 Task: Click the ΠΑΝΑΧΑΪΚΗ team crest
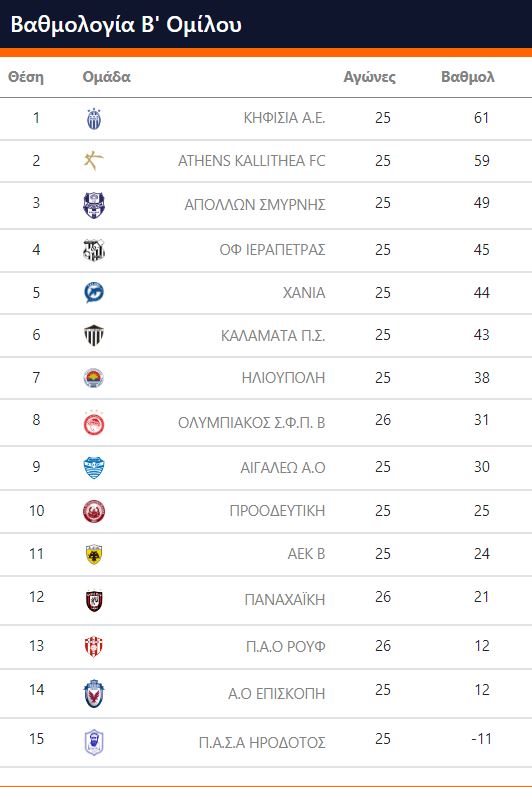point(94,600)
